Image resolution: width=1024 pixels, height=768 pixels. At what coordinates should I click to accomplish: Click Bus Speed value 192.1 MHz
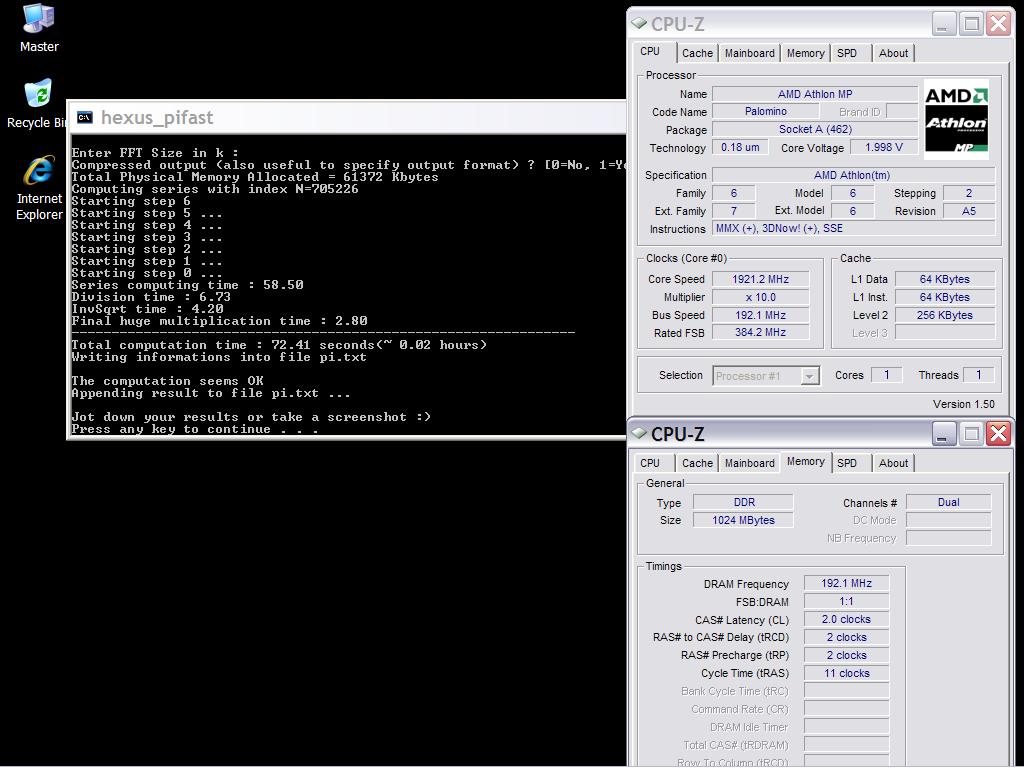click(760, 315)
